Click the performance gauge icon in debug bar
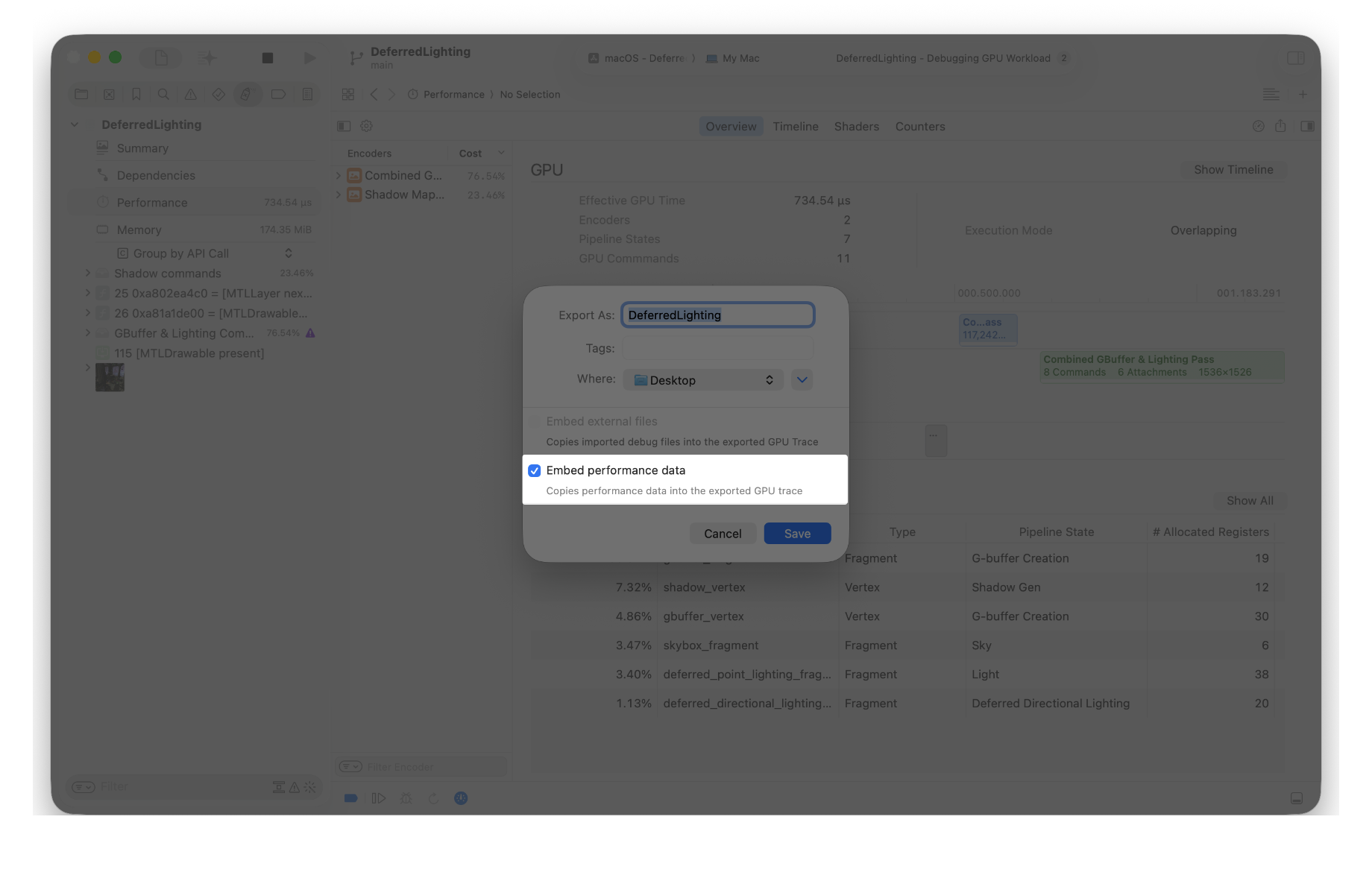 click(461, 798)
